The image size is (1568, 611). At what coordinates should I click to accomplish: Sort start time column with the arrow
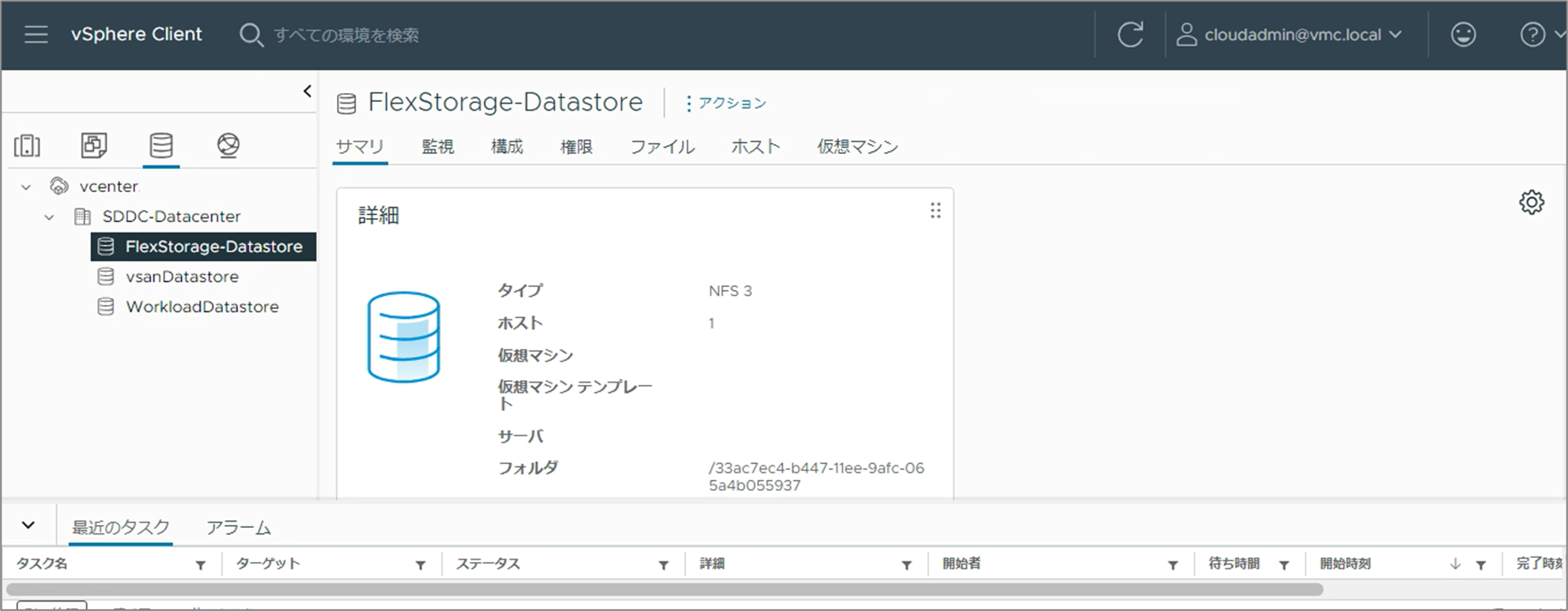point(1455,564)
